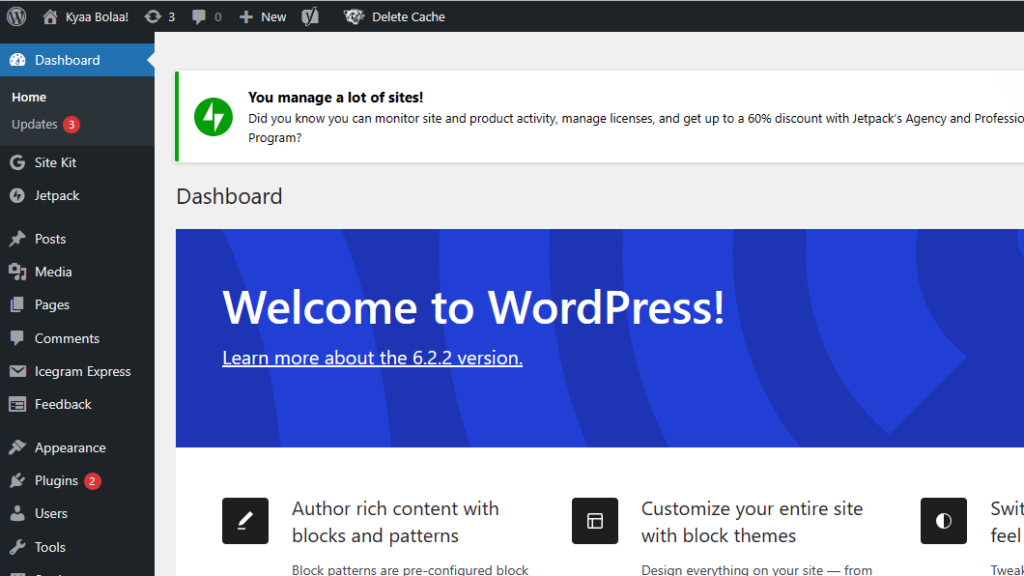Open Appearance in the sidebar

[70, 448]
